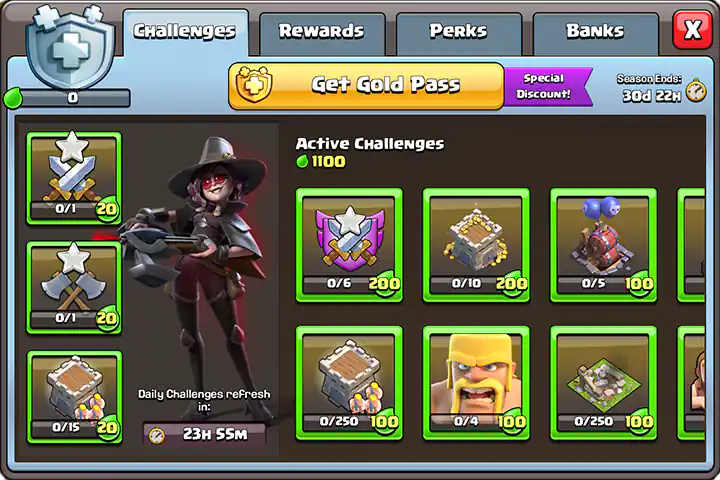
Task: Click the daily refresh 23H 55M timer
Action: [x=204, y=434]
